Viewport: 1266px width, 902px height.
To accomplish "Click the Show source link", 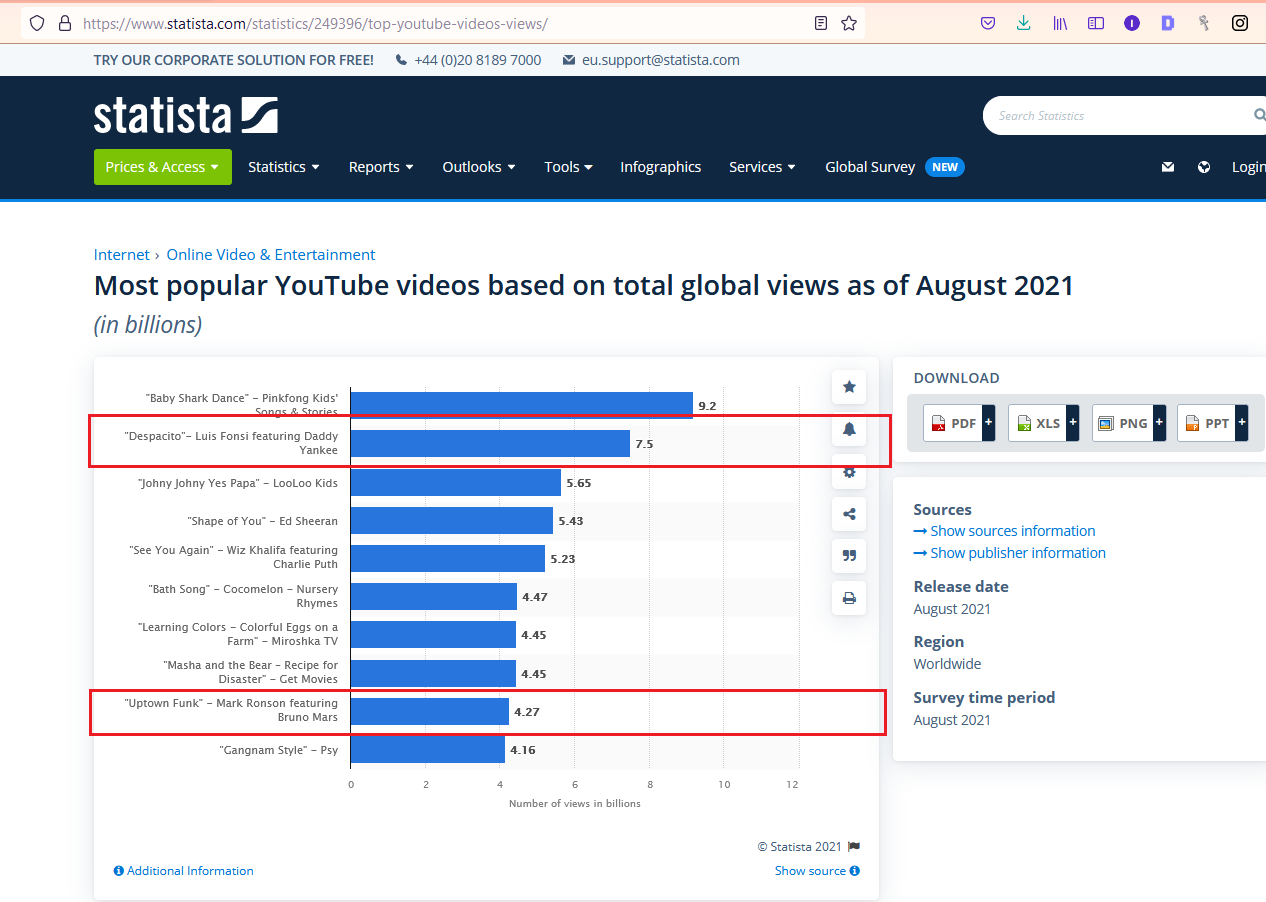I will [x=817, y=871].
